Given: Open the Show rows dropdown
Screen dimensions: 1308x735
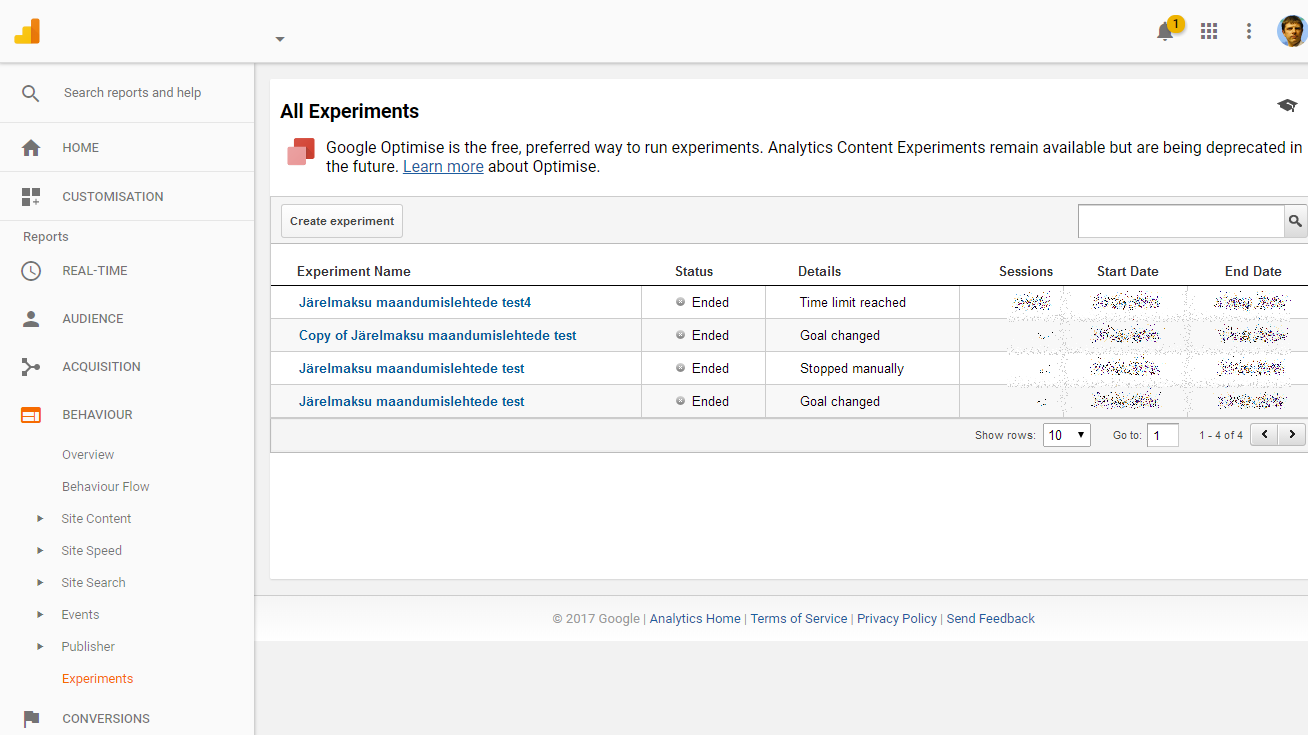Looking at the screenshot, I should (1066, 435).
